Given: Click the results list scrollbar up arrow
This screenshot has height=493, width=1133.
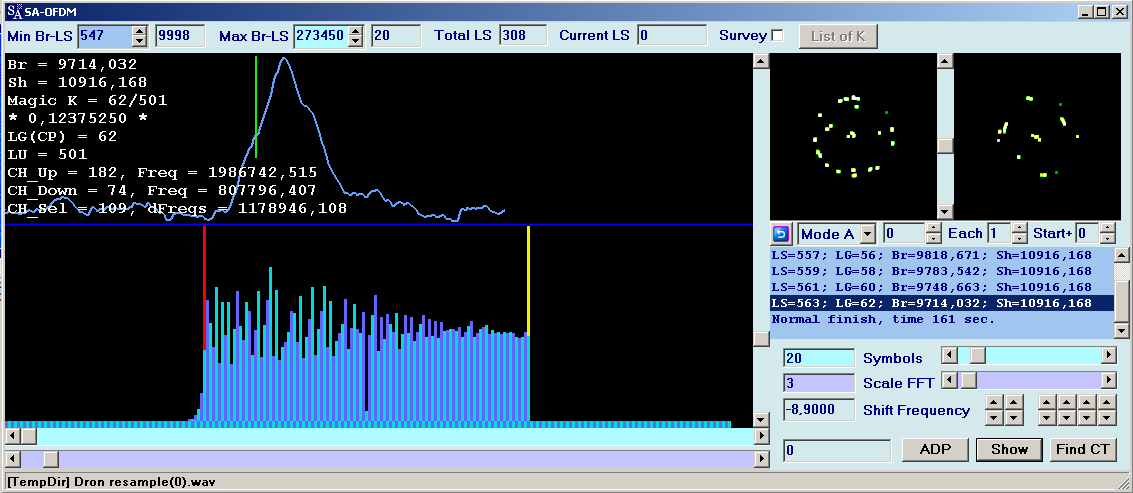Looking at the screenshot, I should point(1121,254).
